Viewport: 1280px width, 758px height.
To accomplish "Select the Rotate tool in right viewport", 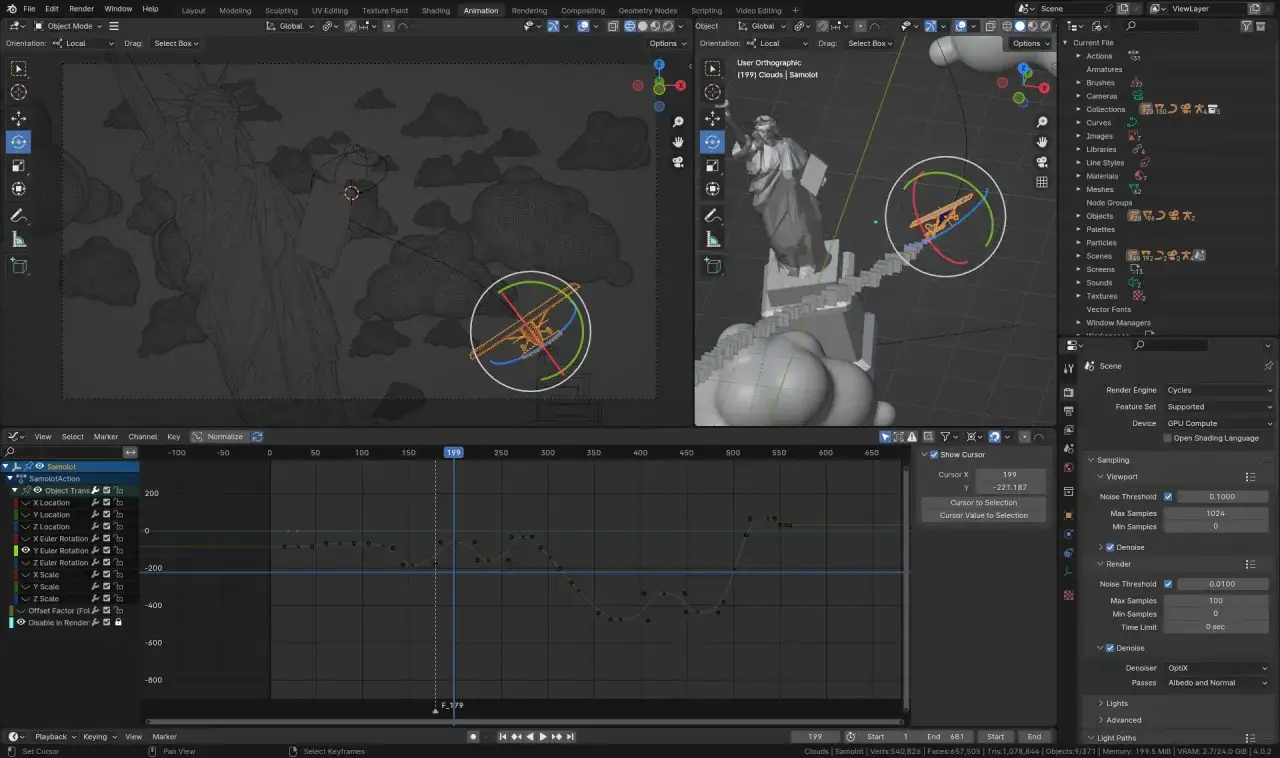I will (x=712, y=142).
